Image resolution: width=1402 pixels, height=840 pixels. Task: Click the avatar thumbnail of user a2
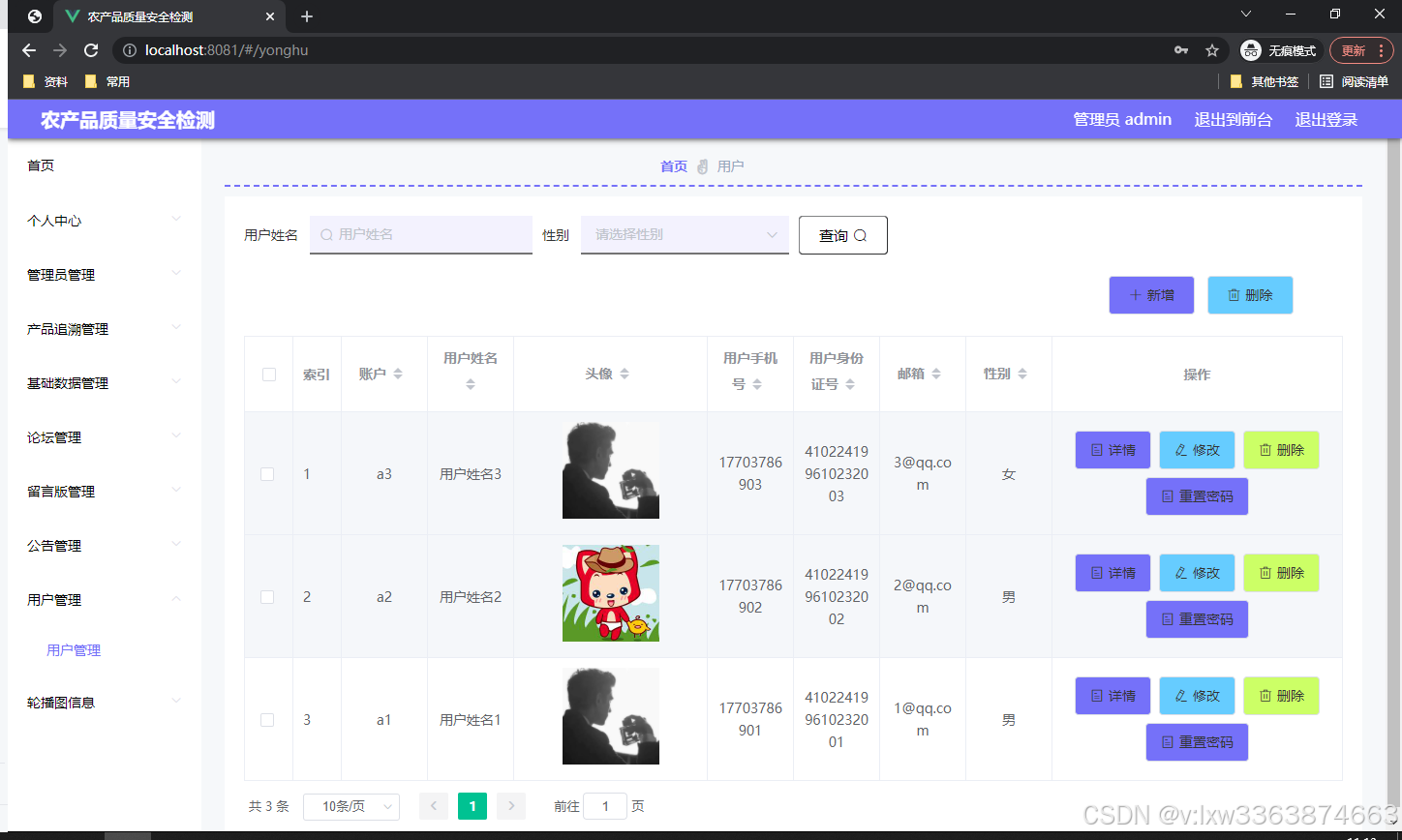611,593
